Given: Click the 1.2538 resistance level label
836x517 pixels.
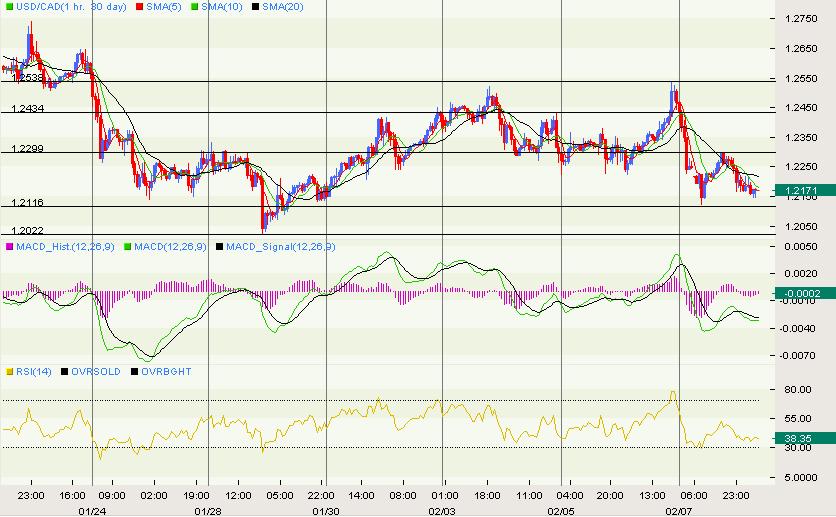Looking at the screenshot, I should click(27, 78).
